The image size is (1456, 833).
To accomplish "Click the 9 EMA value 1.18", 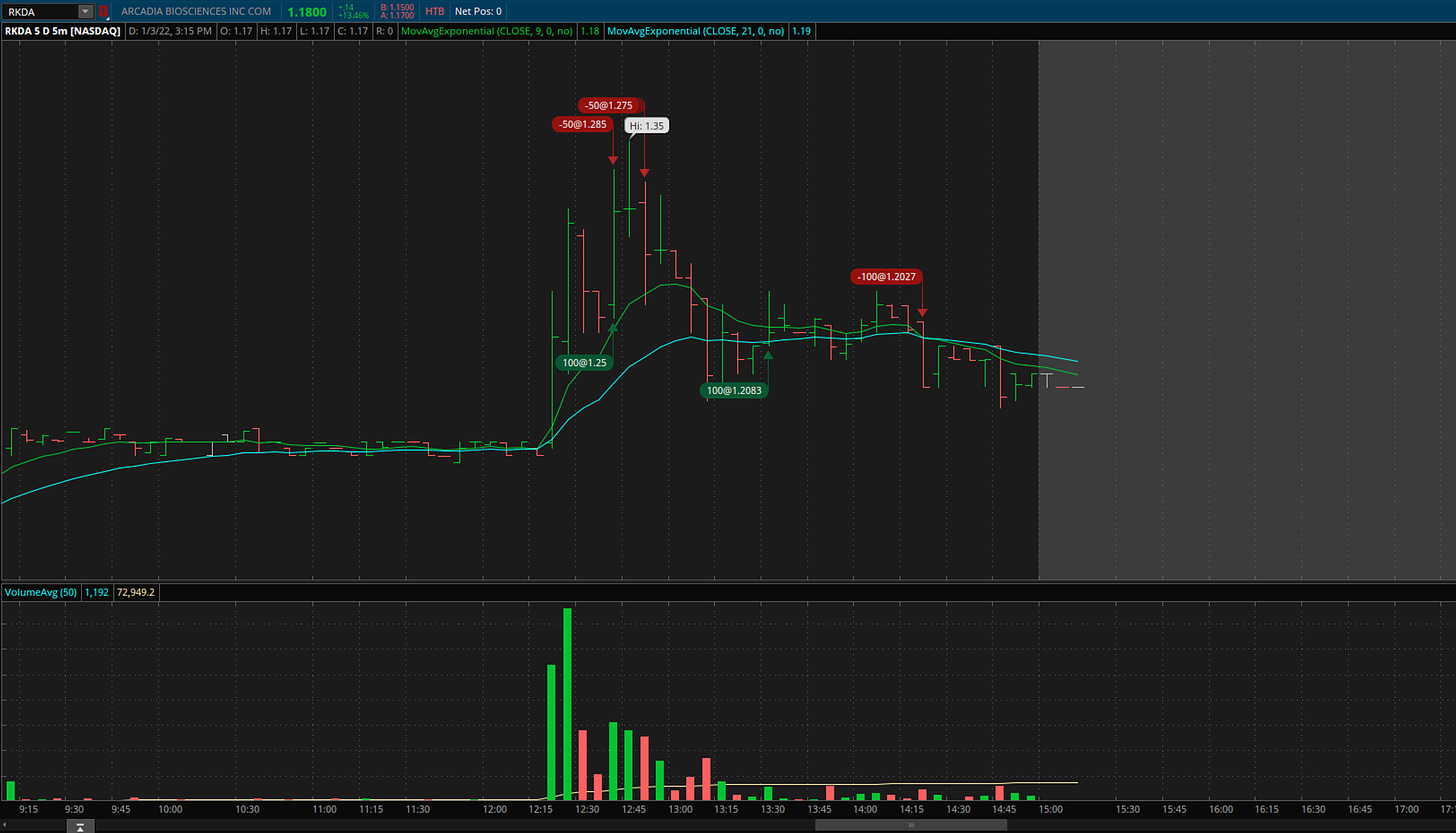I will (x=590, y=31).
